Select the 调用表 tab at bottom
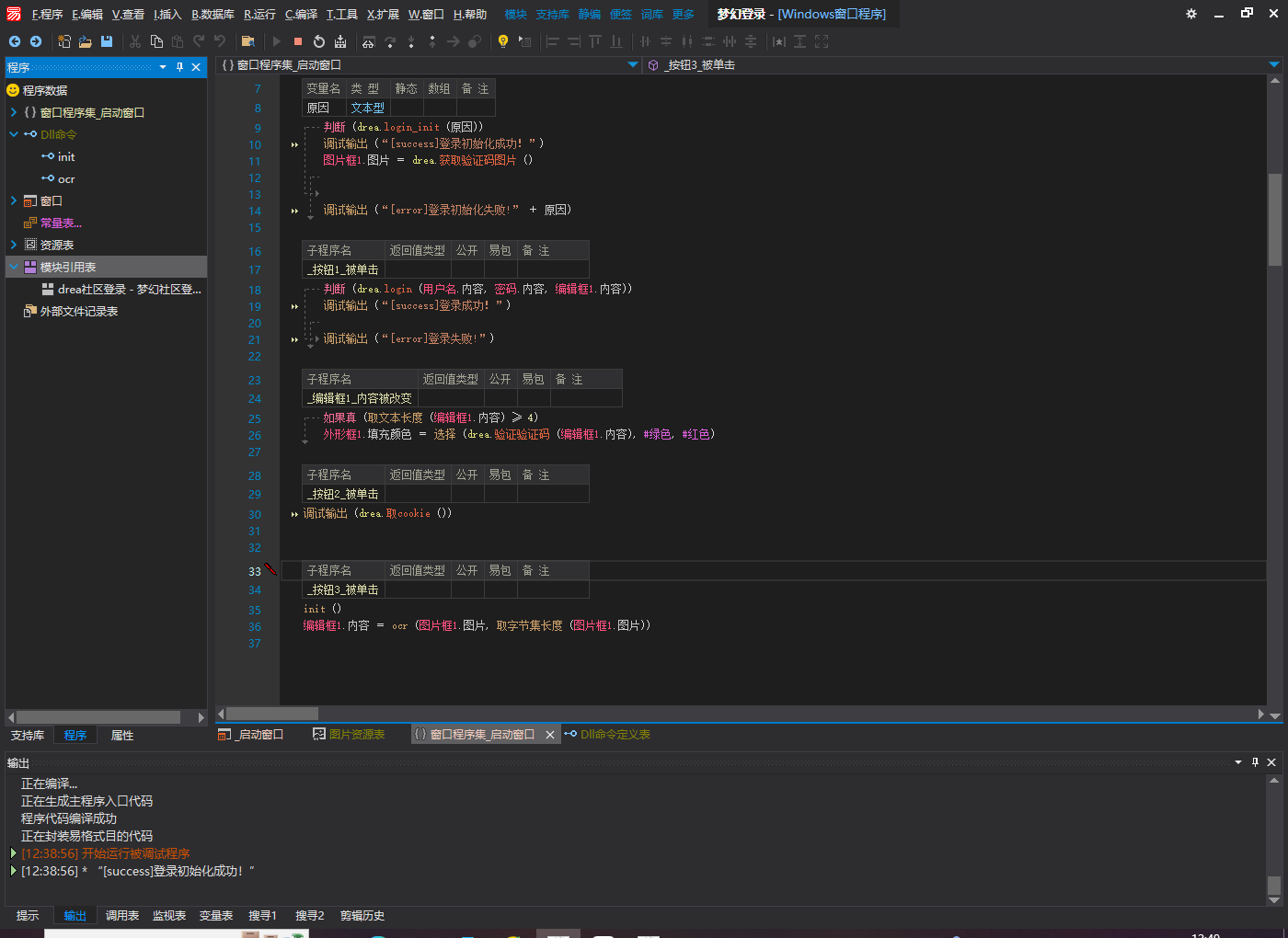 pyautogui.click(x=121, y=915)
